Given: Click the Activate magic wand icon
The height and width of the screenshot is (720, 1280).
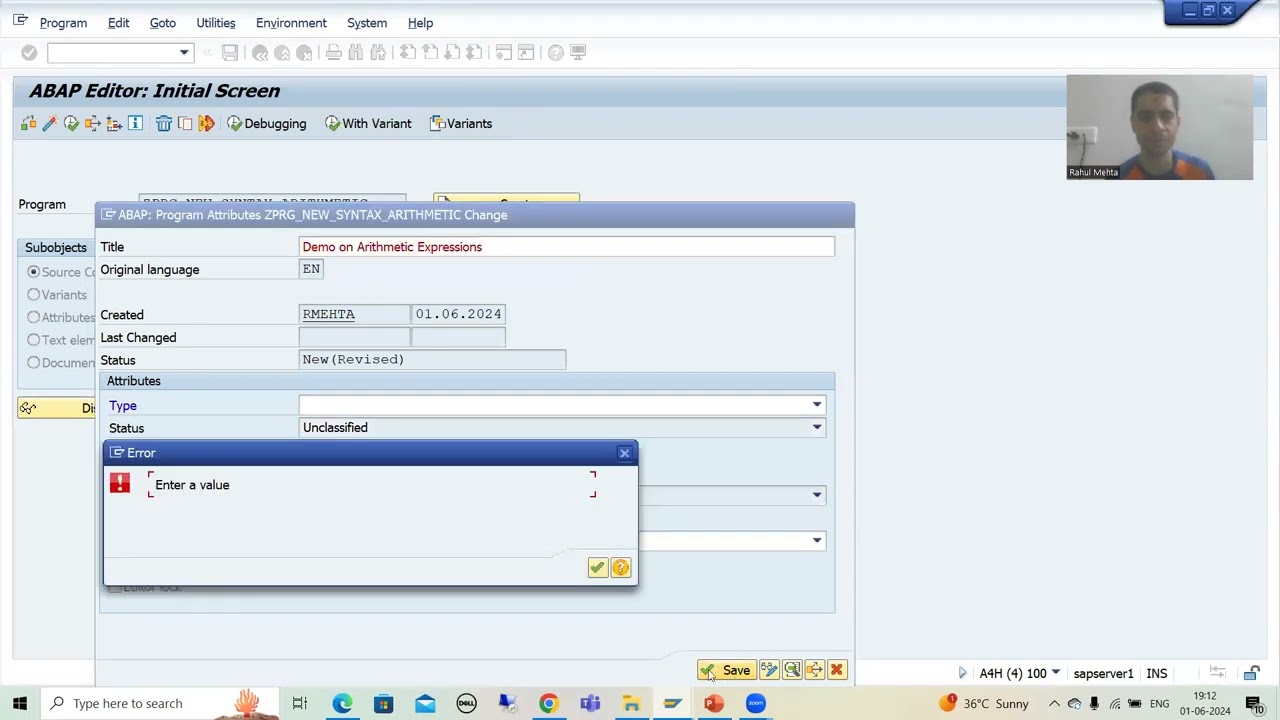Looking at the screenshot, I should [x=49, y=124].
